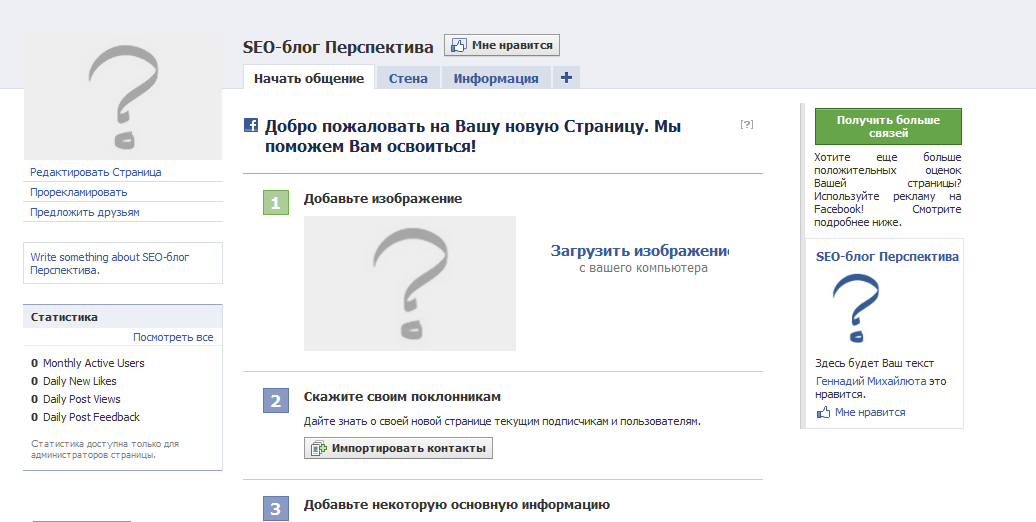Click the "Daily Post Views" statistic
The width and height of the screenshot is (1036, 522).
pyautogui.click(x=75, y=398)
